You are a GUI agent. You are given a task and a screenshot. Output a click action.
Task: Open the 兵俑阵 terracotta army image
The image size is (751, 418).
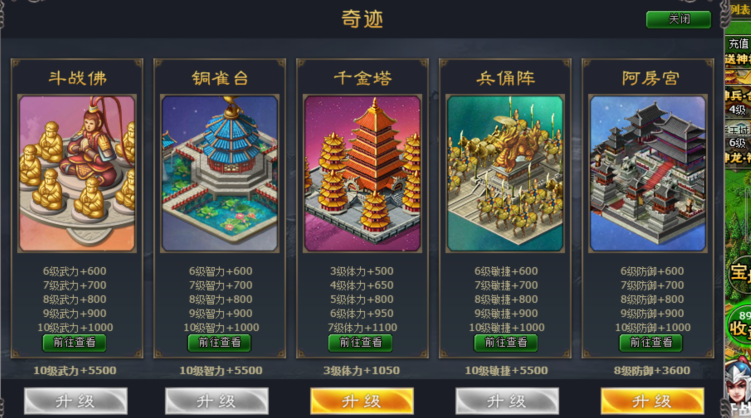(x=505, y=173)
